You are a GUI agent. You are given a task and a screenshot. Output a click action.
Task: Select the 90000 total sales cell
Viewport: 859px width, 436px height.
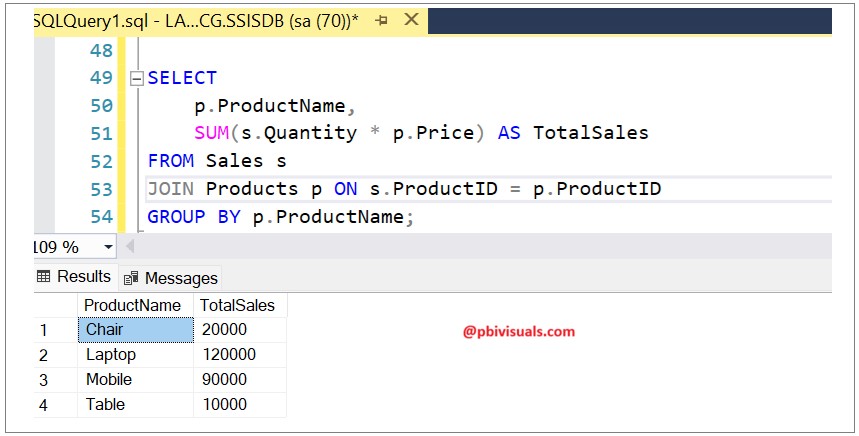239,380
